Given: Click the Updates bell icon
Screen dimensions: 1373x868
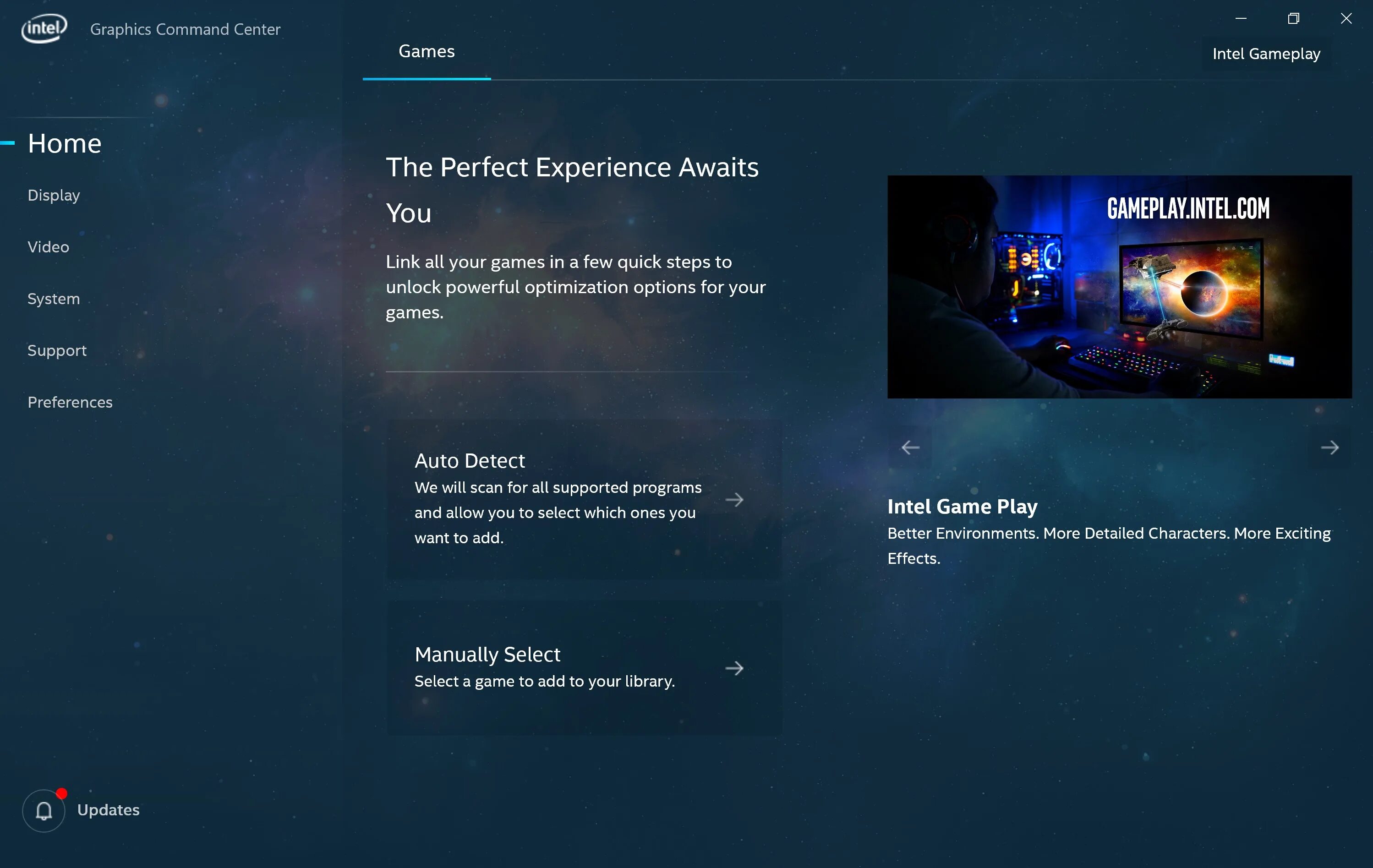Looking at the screenshot, I should 44,810.
